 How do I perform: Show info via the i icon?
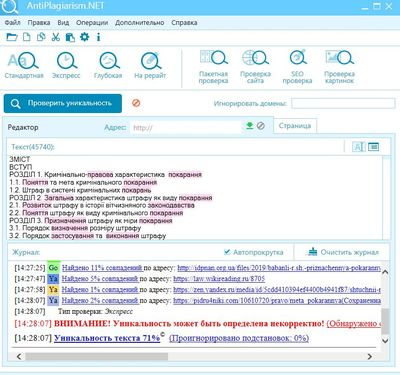98,37
